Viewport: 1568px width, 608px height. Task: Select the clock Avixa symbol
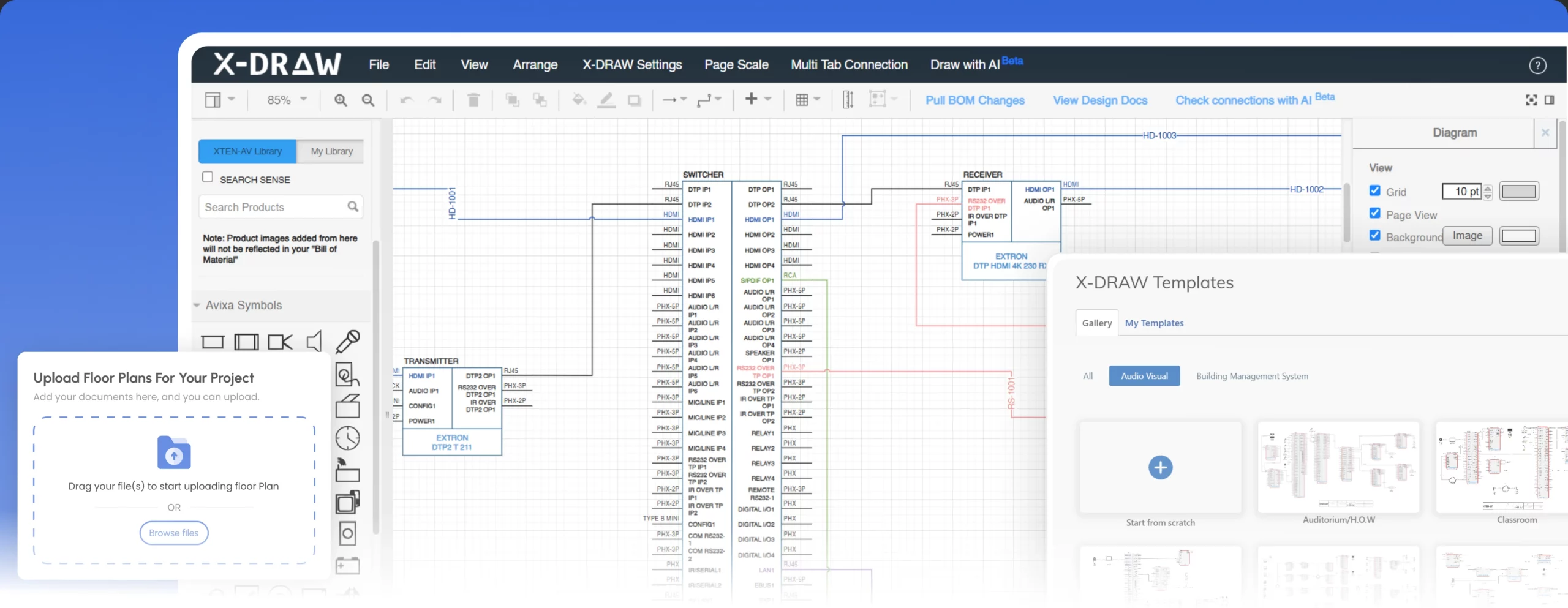[x=348, y=438]
